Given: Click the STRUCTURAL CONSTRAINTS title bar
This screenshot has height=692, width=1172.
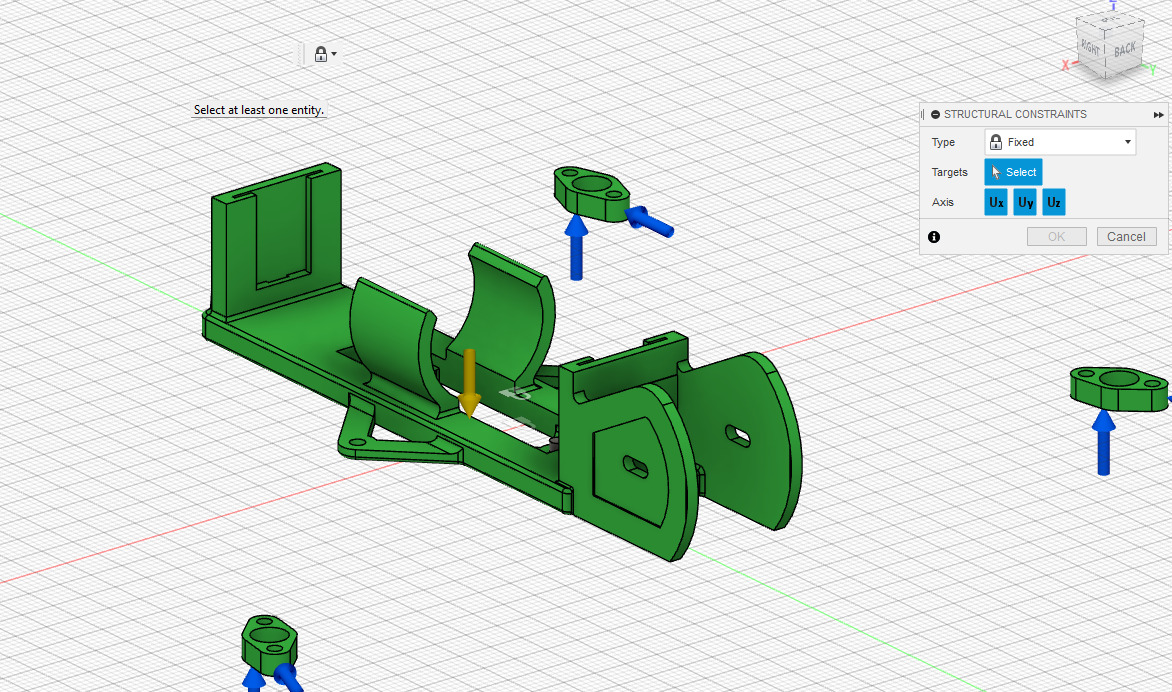Looking at the screenshot, I should (x=1015, y=114).
